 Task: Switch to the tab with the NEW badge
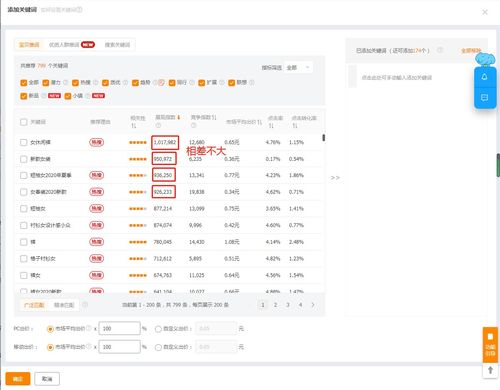tap(72, 45)
